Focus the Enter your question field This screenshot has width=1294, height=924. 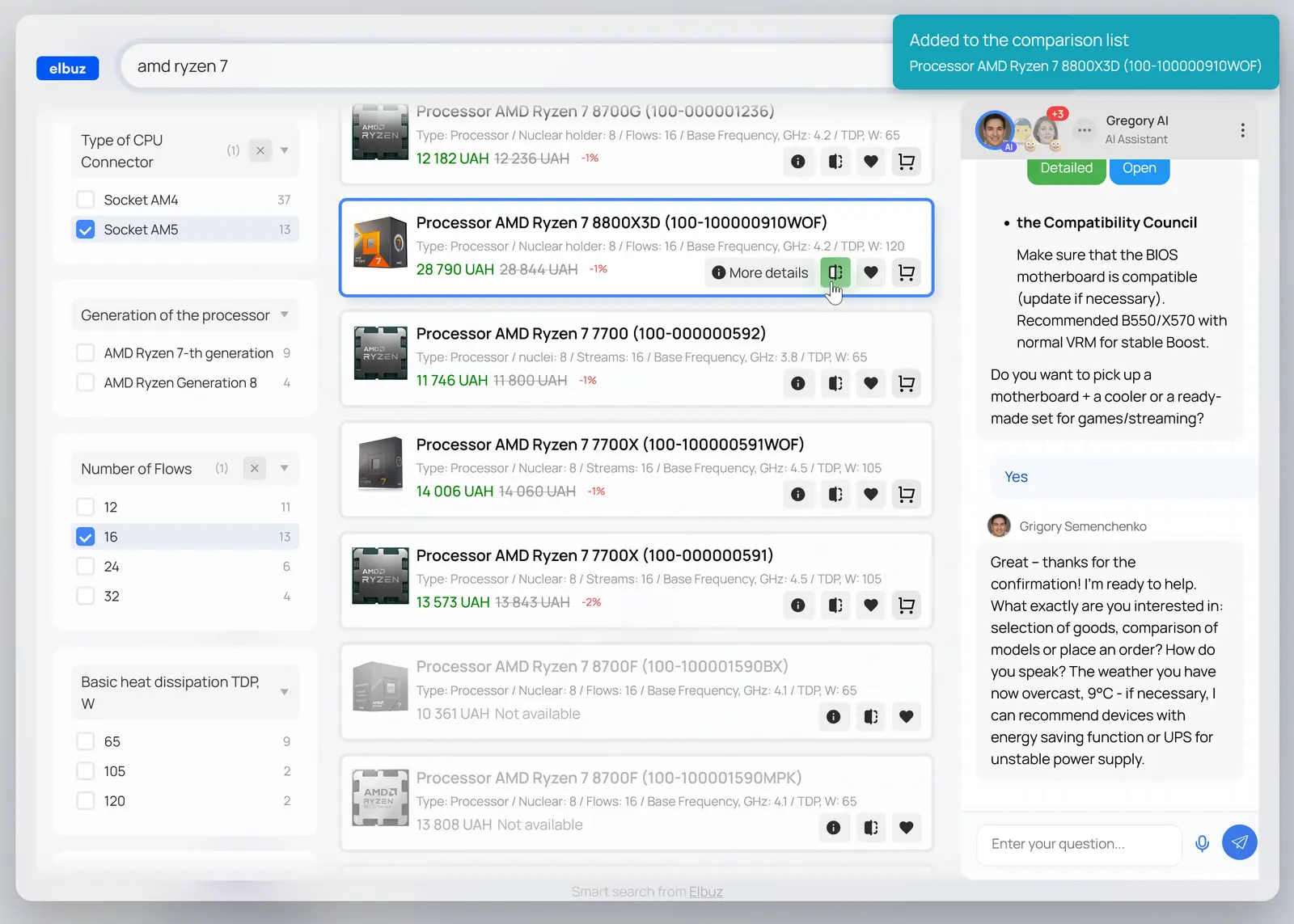click(1079, 844)
